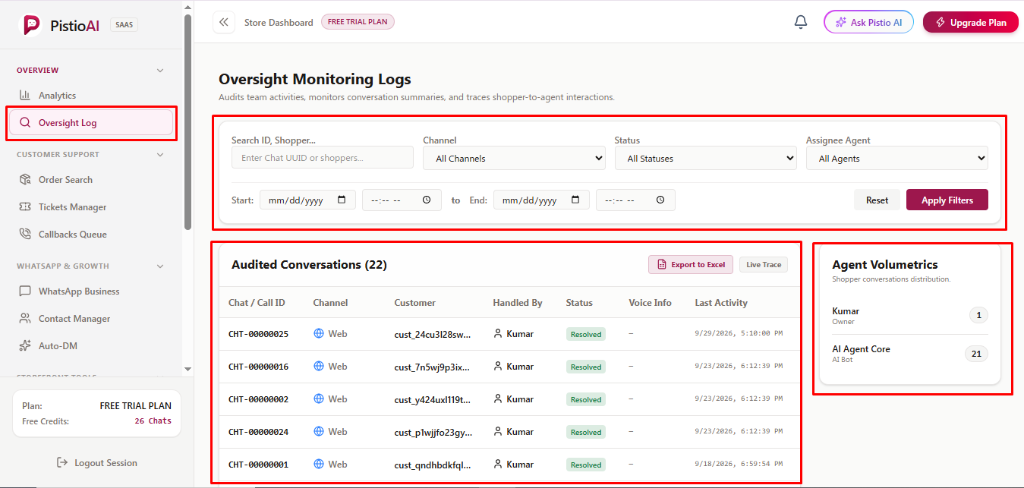Click Contact Manager people icon
The image size is (1024, 488).
(x=25, y=319)
